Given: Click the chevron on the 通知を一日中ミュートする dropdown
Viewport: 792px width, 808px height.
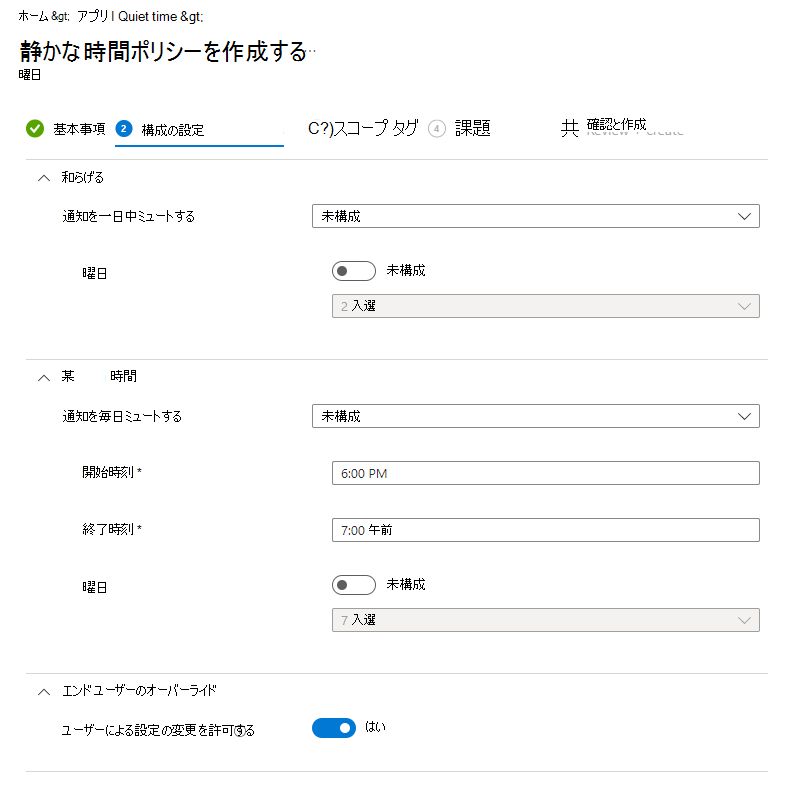Looking at the screenshot, I should click(744, 215).
